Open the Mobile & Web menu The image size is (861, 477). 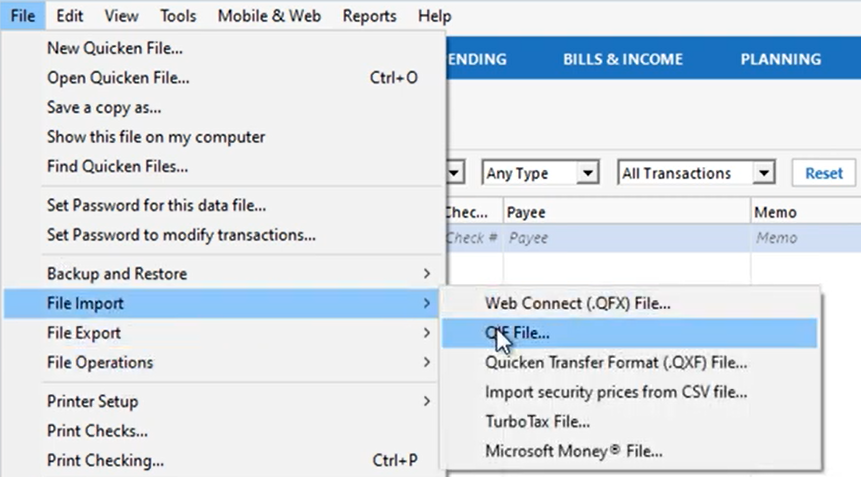pyautogui.click(x=269, y=16)
